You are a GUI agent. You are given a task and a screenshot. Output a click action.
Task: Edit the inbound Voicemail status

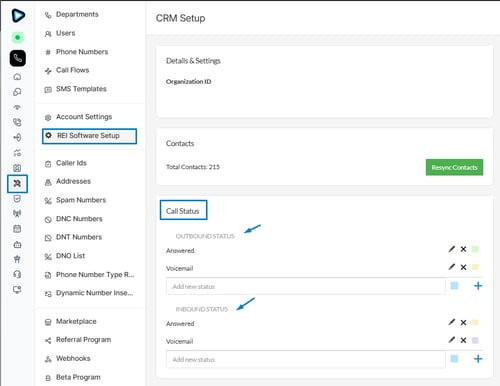(x=452, y=340)
